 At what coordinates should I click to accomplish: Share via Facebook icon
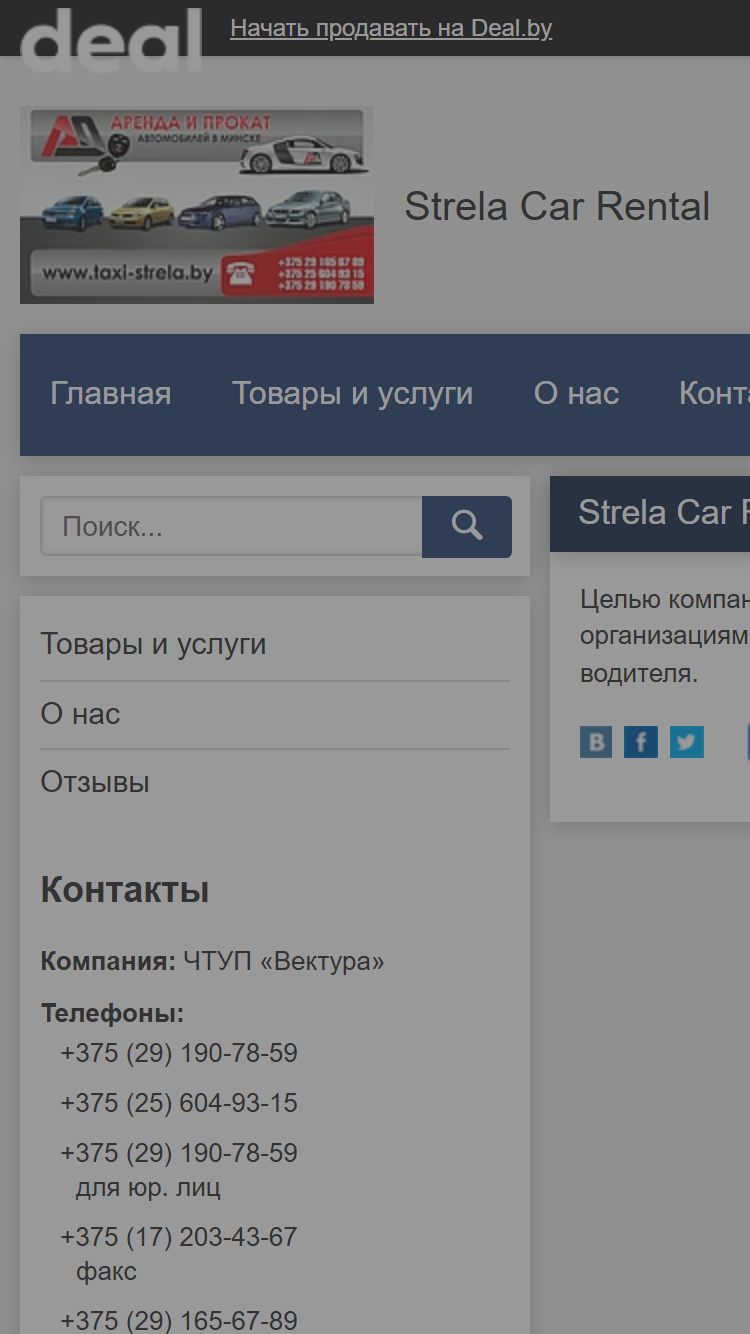pos(641,742)
